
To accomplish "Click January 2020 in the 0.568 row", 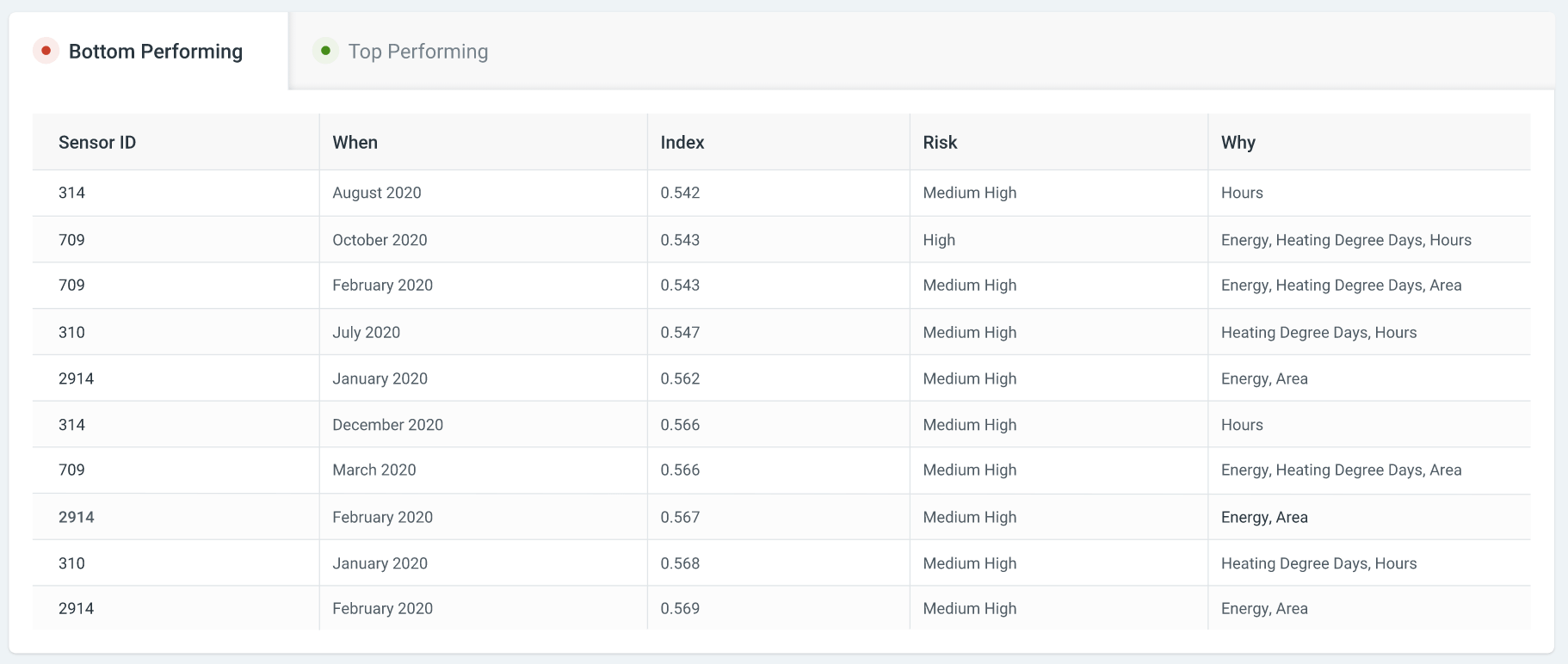I will pos(380,564).
